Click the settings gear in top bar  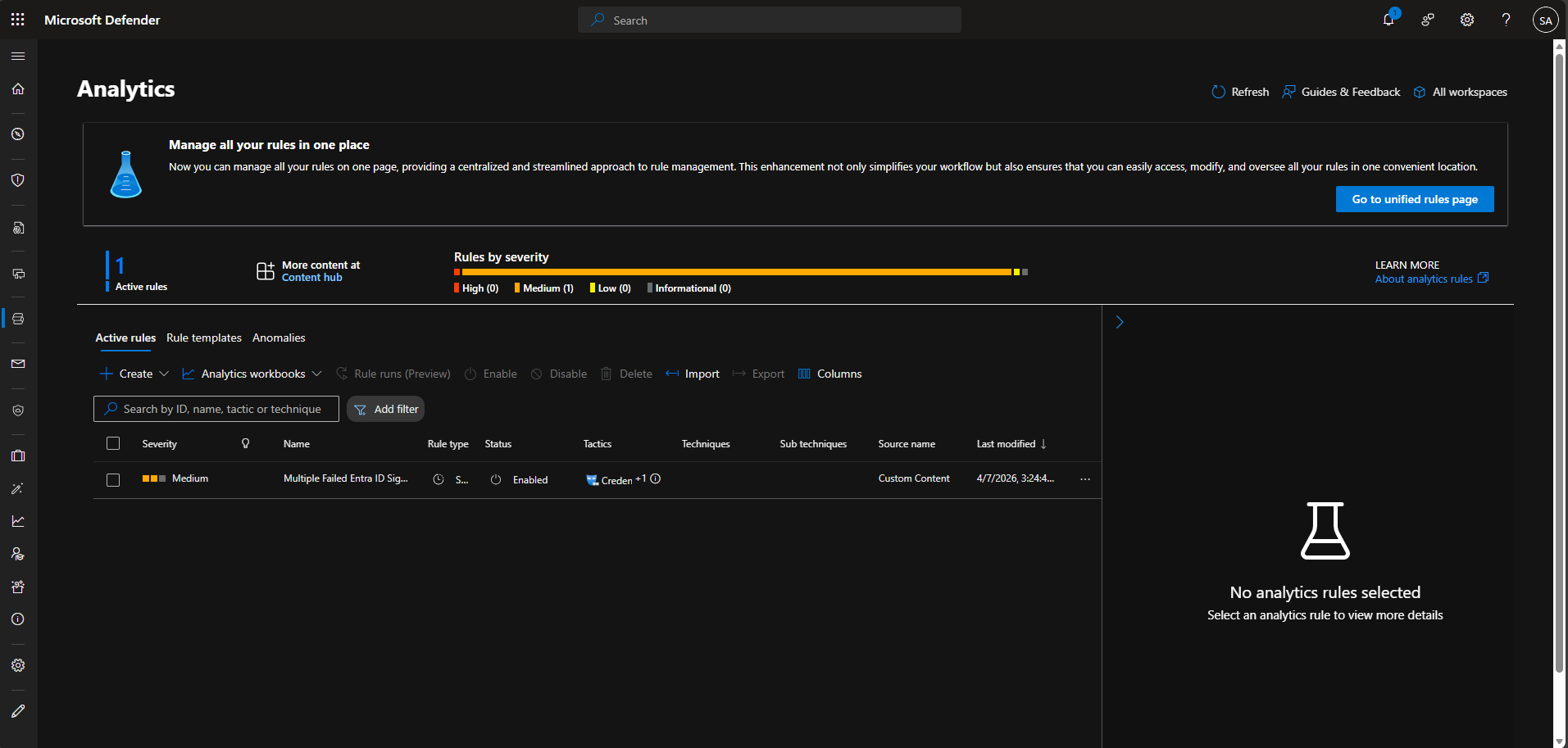1466,20
